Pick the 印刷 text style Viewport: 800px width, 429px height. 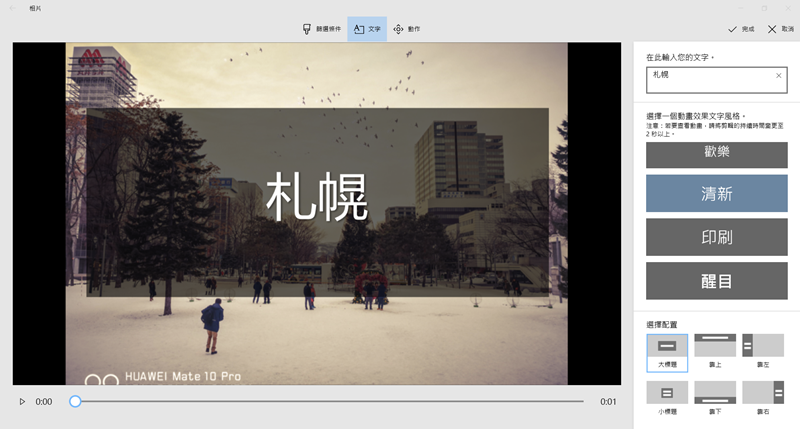[716, 237]
